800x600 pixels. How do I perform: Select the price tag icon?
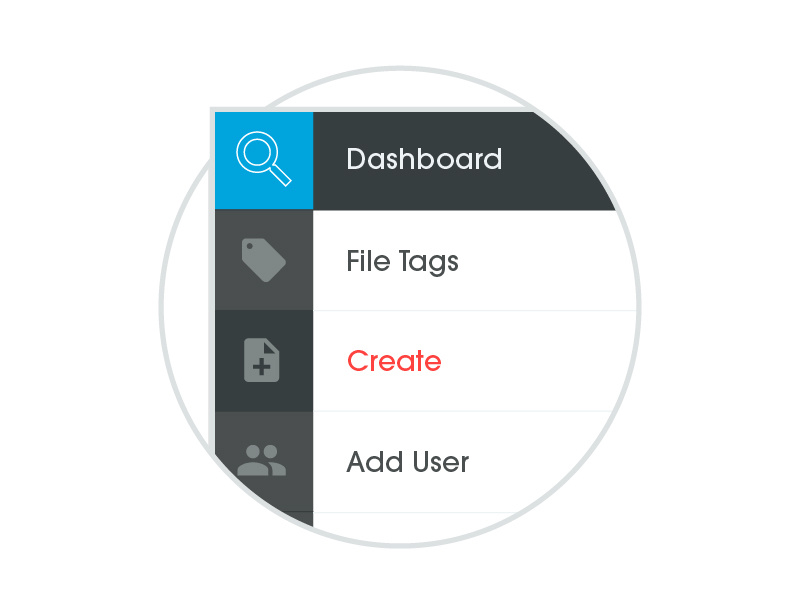coord(263,260)
